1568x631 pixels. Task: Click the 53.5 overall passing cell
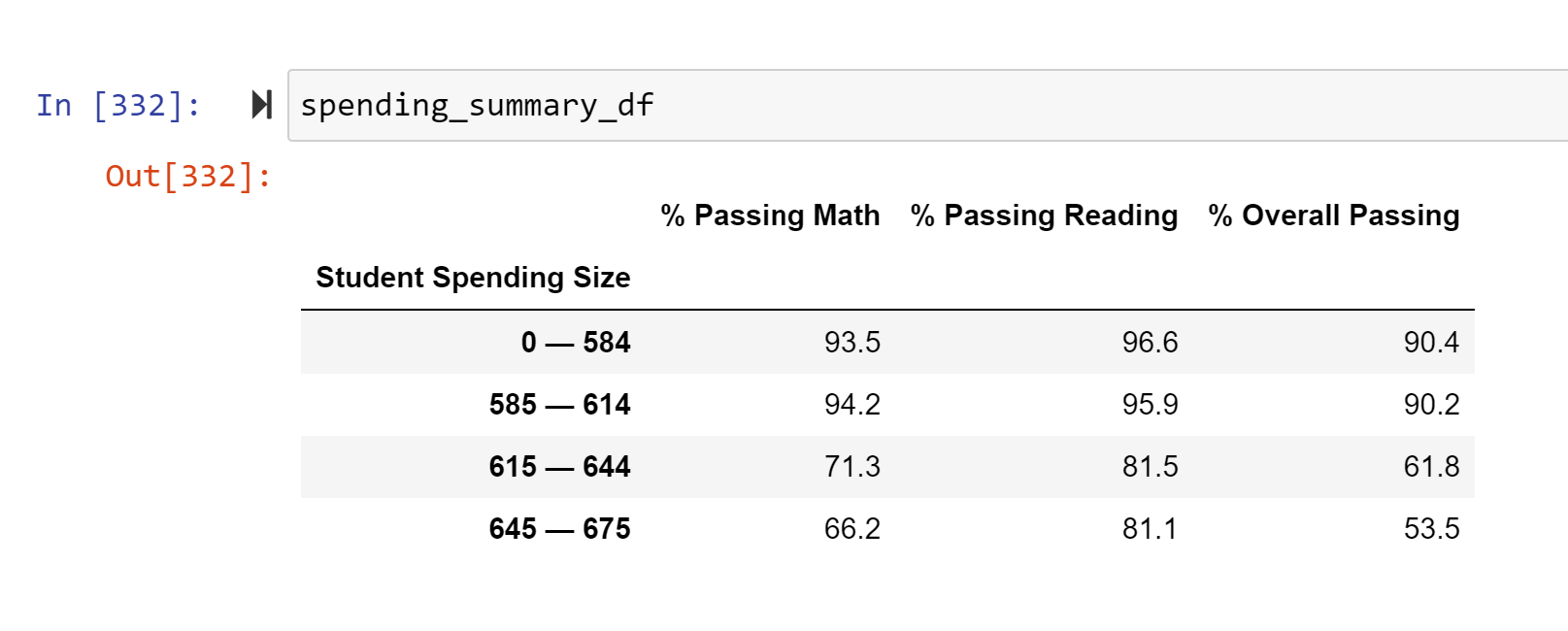pos(1432,528)
